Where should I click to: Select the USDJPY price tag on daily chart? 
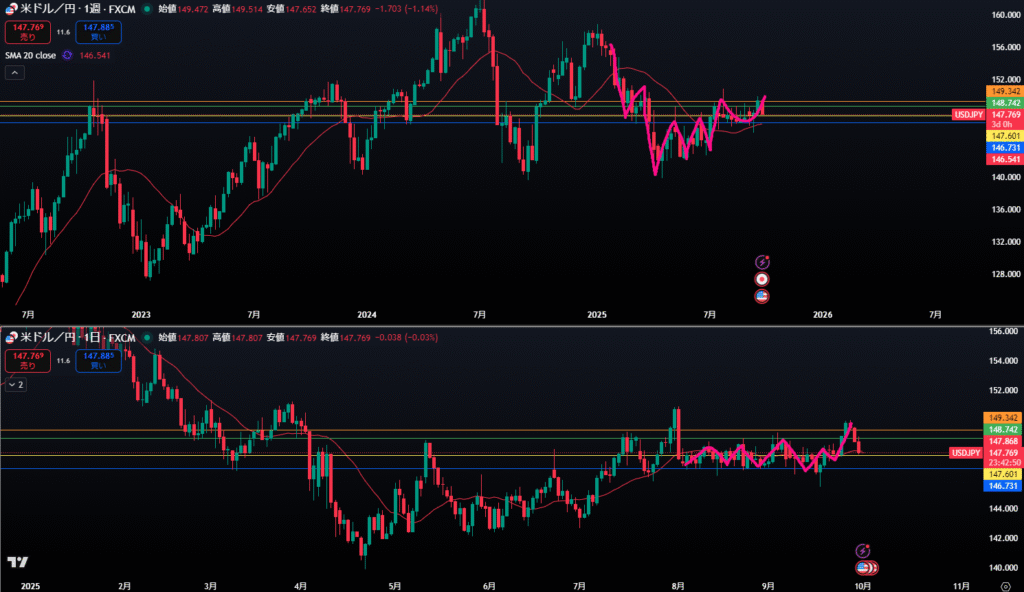(965, 453)
